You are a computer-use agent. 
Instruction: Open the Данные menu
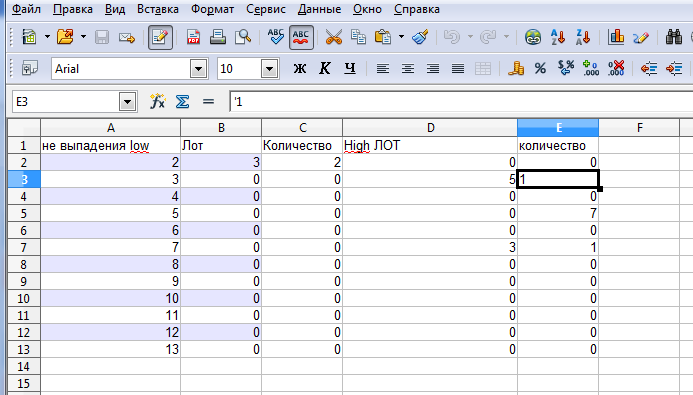(320, 9)
